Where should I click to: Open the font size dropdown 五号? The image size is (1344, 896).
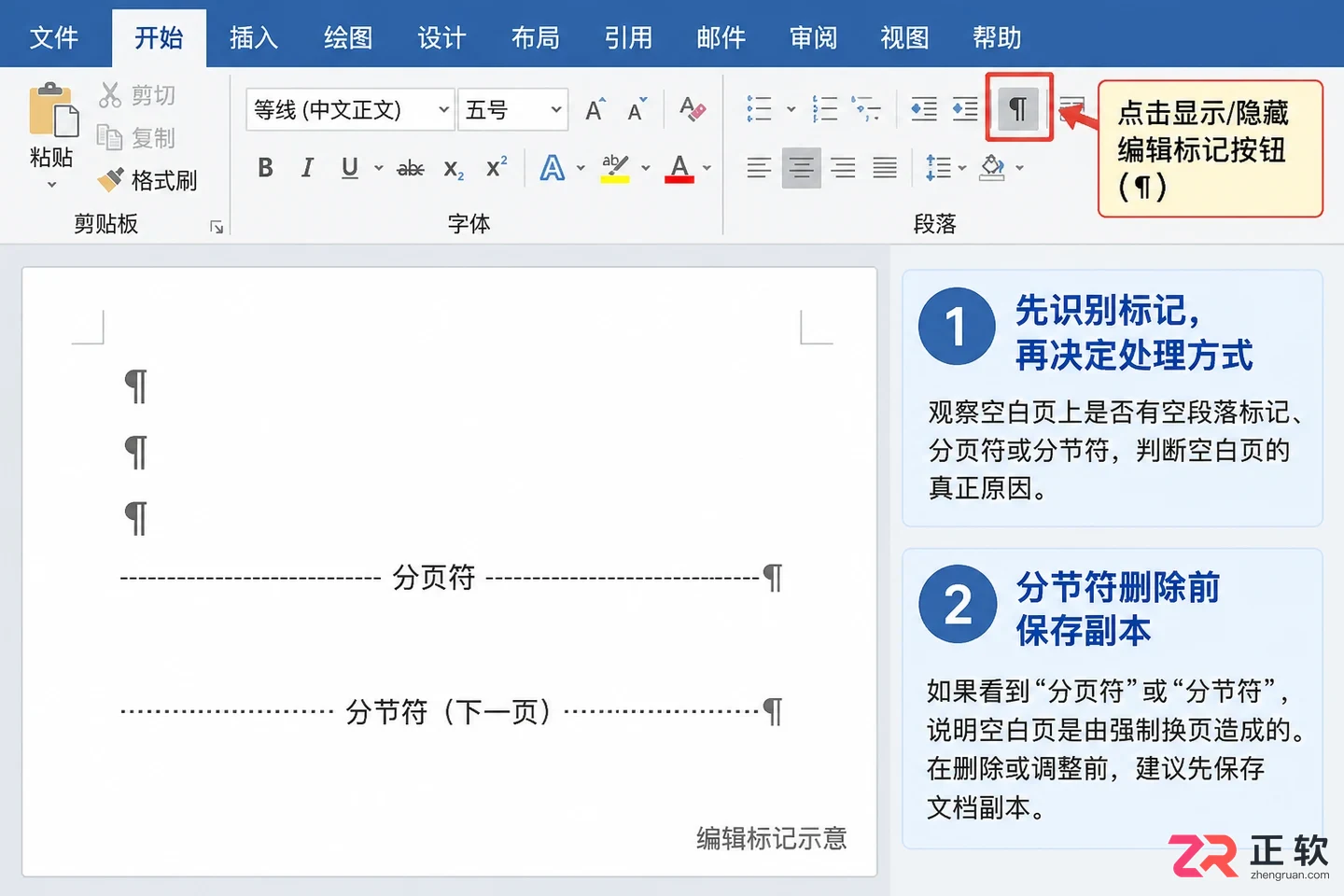coord(513,110)
